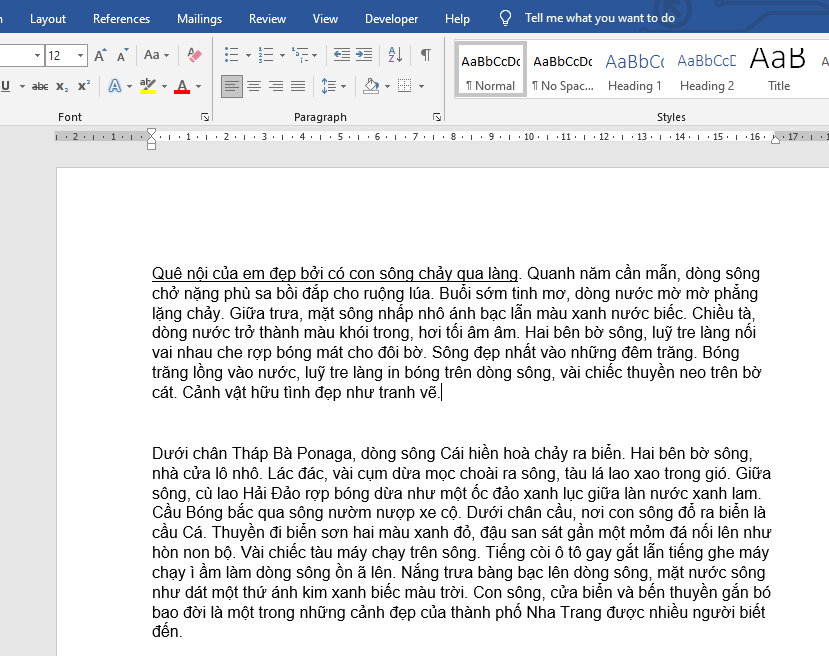Sort text with the A-Z Sort icon
Viewport: 829px width, 656px height.
(394, 55)
